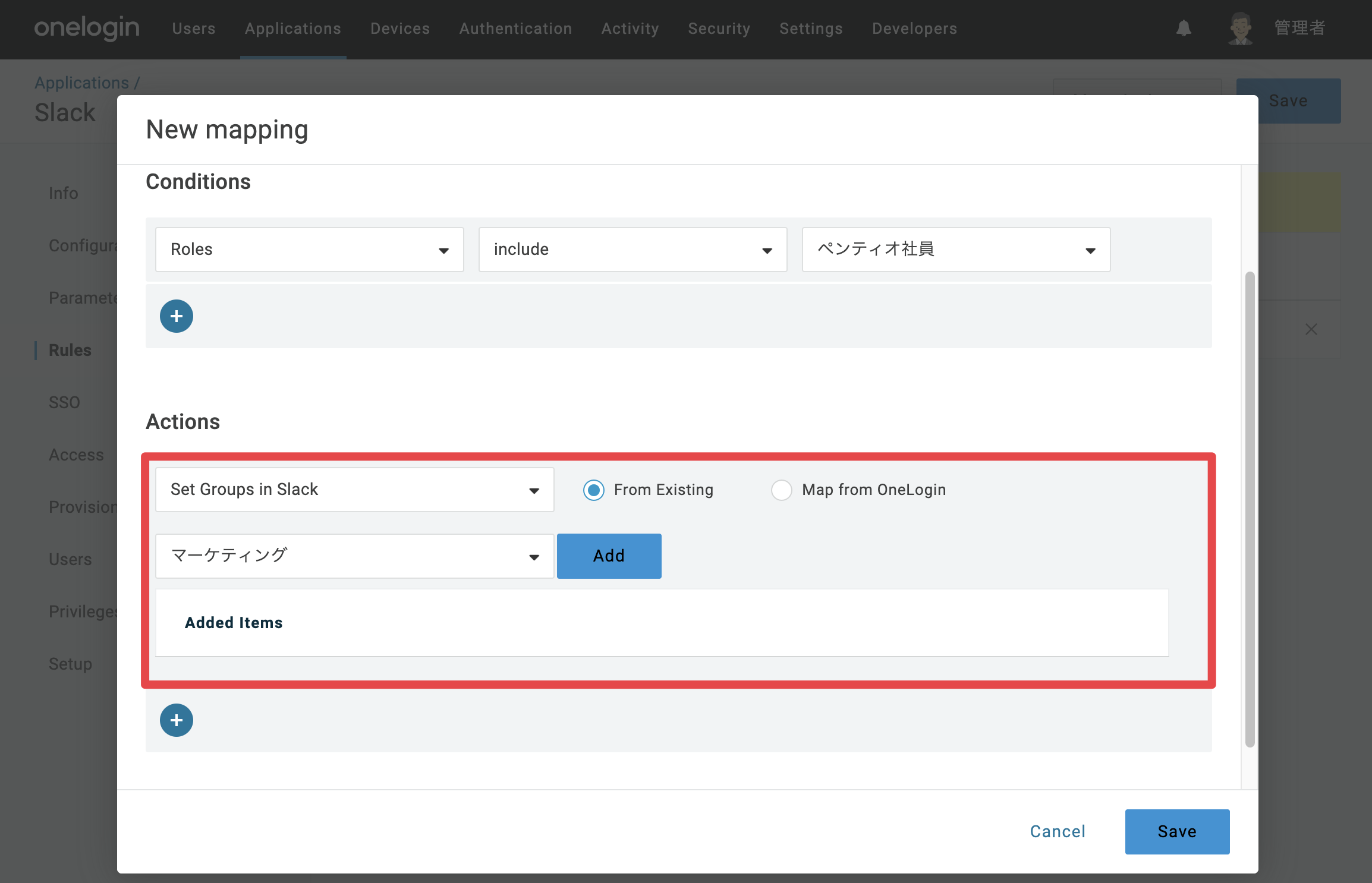Expand the include operator dropdown
This screenshot has height=883, width=1372.
633,250
